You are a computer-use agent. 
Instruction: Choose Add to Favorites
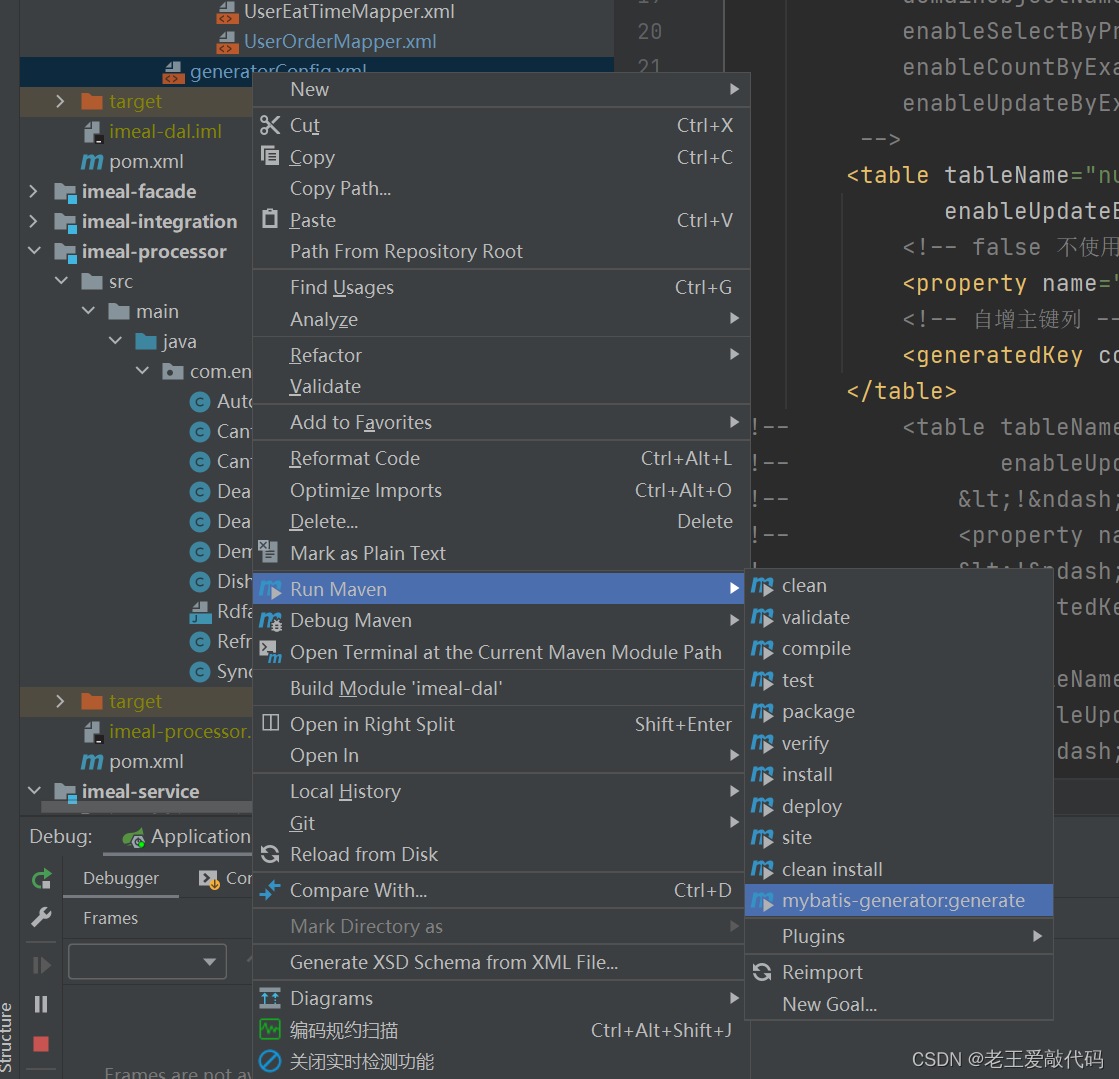(501, 422)
